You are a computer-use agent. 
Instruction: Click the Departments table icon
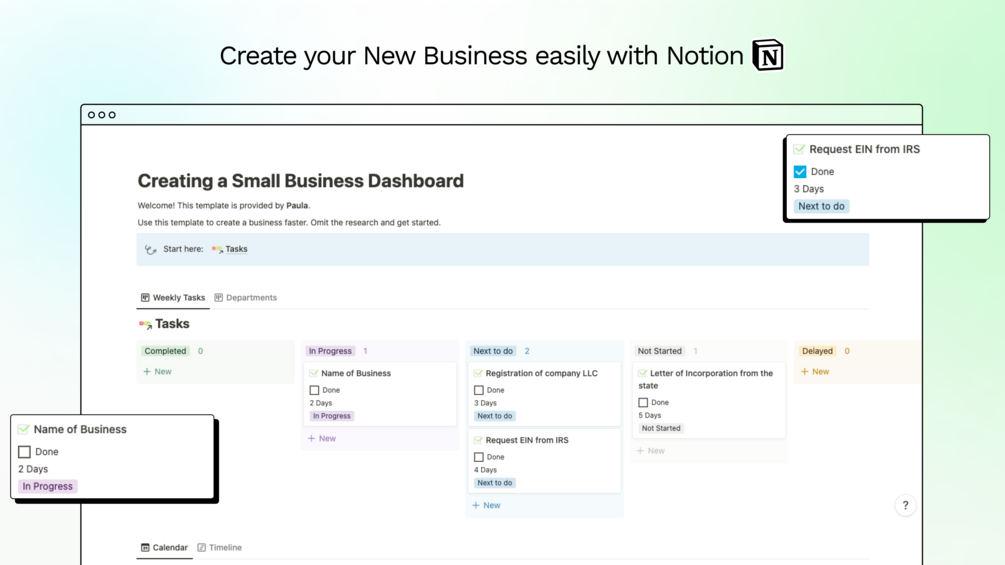click(219, 297)
